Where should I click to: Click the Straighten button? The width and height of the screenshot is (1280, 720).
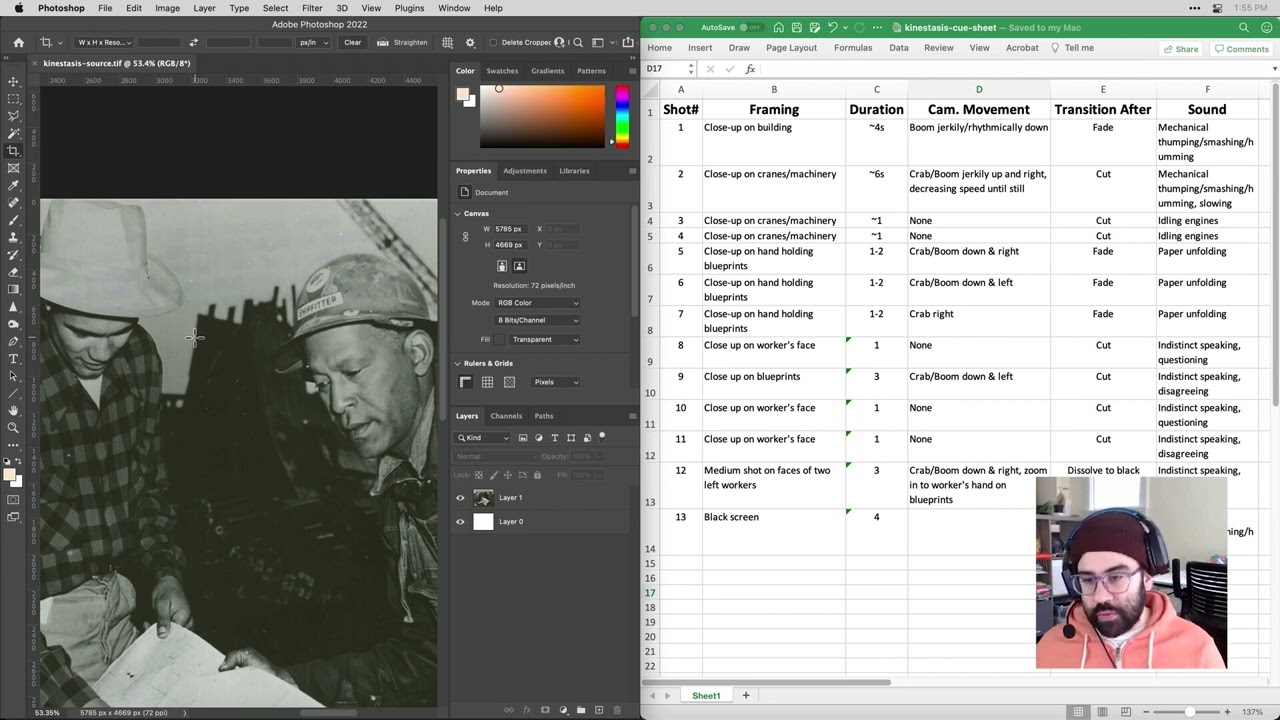[403, 43]
